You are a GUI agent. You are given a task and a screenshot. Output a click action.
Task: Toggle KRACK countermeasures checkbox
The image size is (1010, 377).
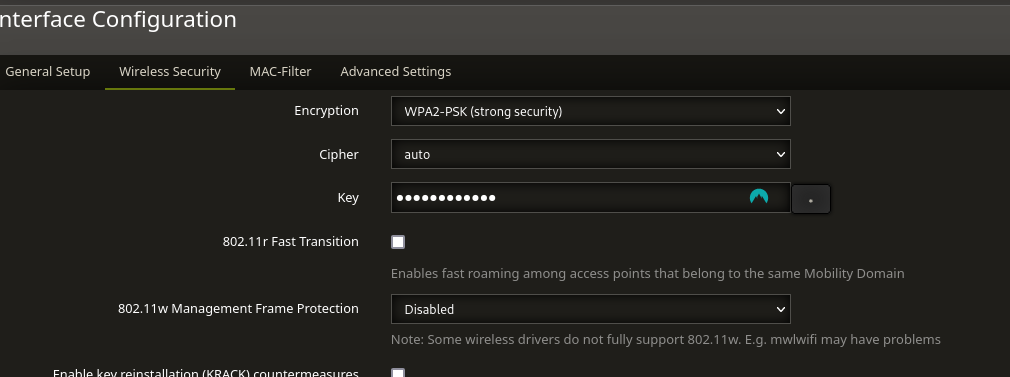[x=398, y=373]
